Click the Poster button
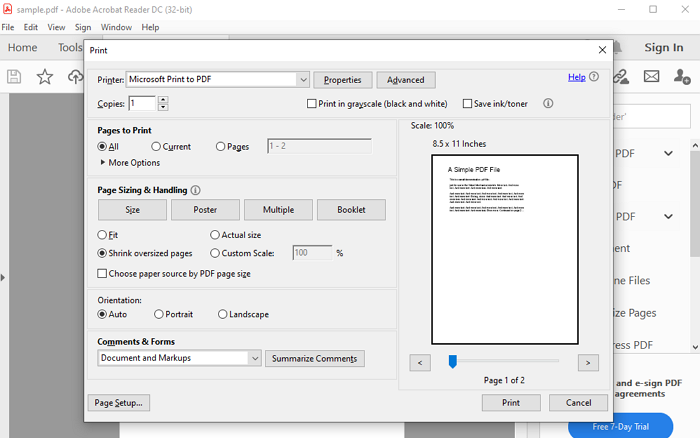This screenshot has height=438, width=700. click(x=205, y=210)
